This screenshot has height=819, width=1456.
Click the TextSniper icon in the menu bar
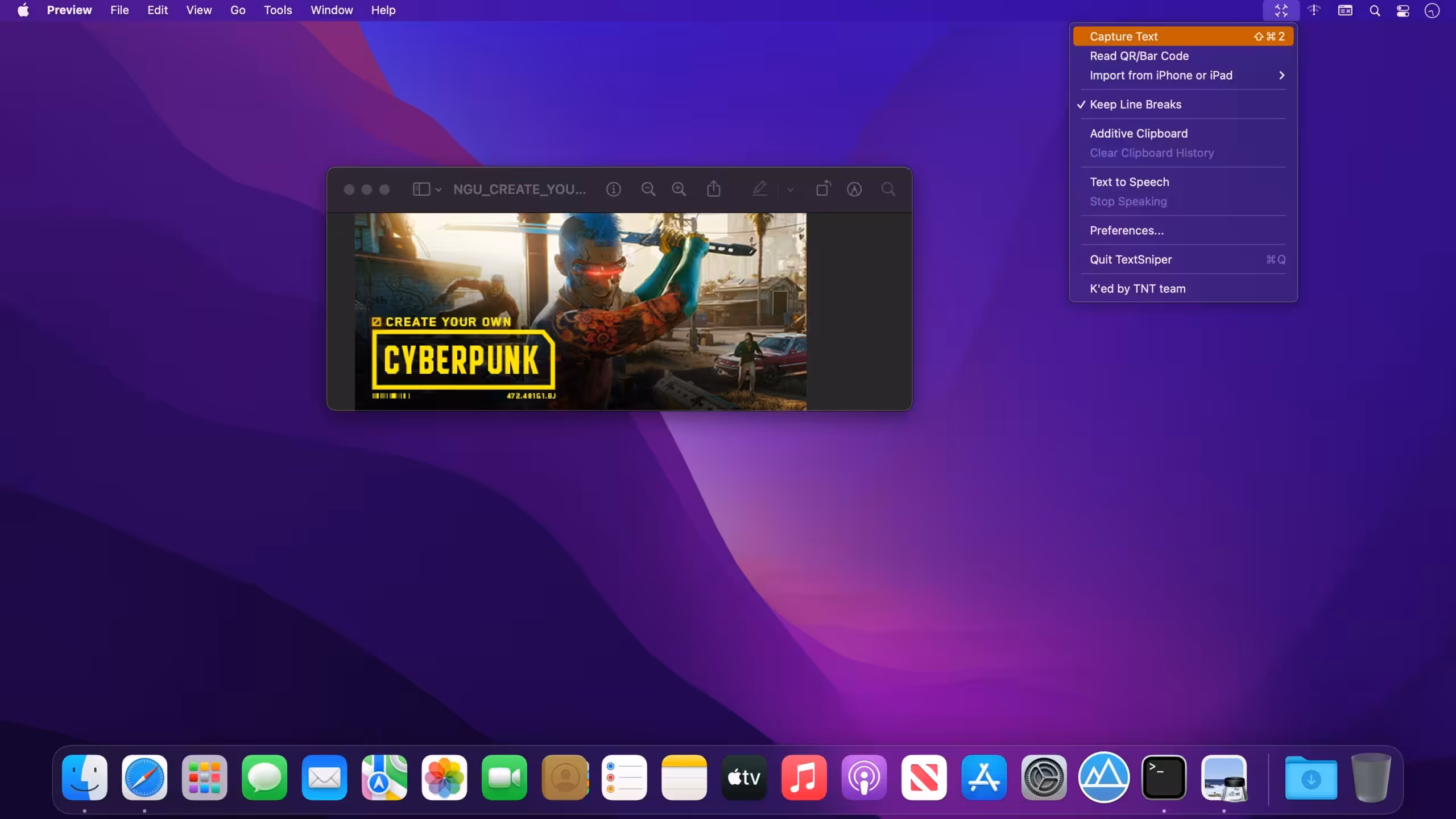click(1281, 10)
